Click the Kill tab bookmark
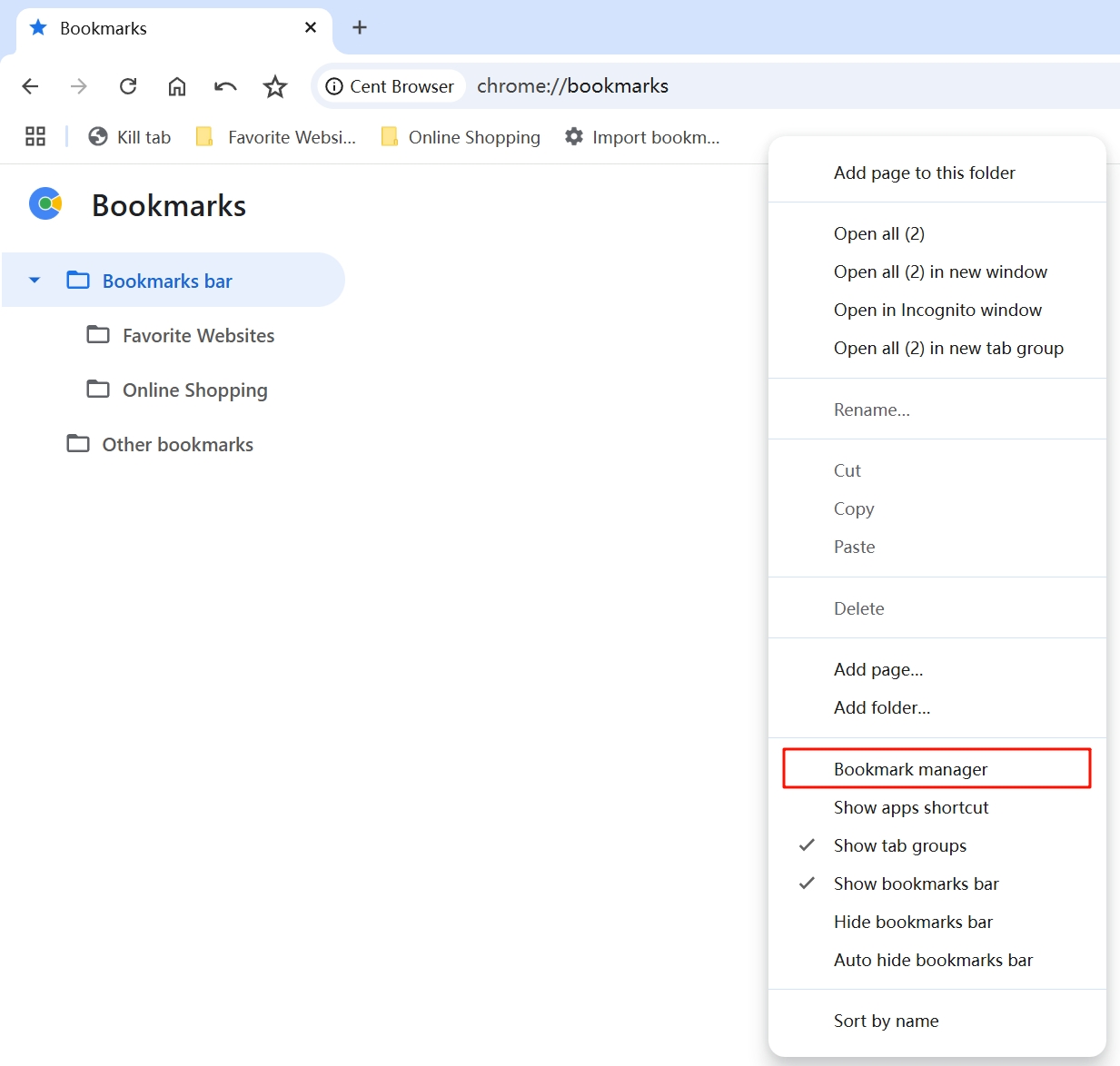 pyautogui.click(x=130, y=137)
